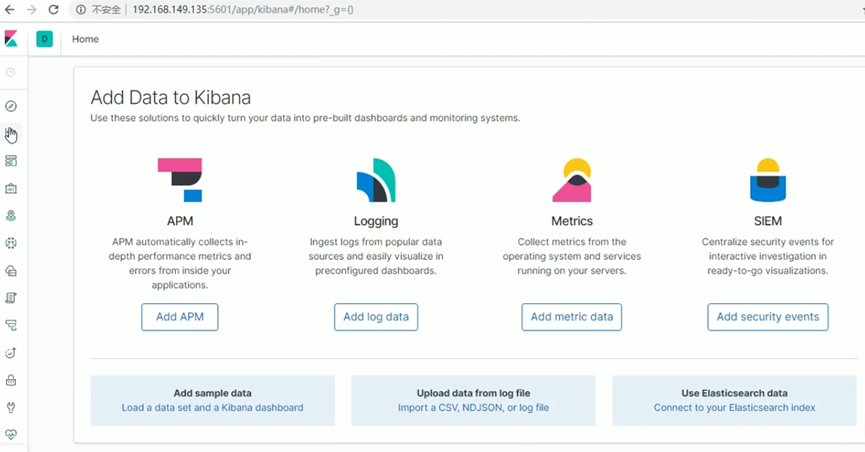The height and width of the screenshot is (452, 865).
Task: Open the Maps pin icon in sidebar
Action: 11,216
